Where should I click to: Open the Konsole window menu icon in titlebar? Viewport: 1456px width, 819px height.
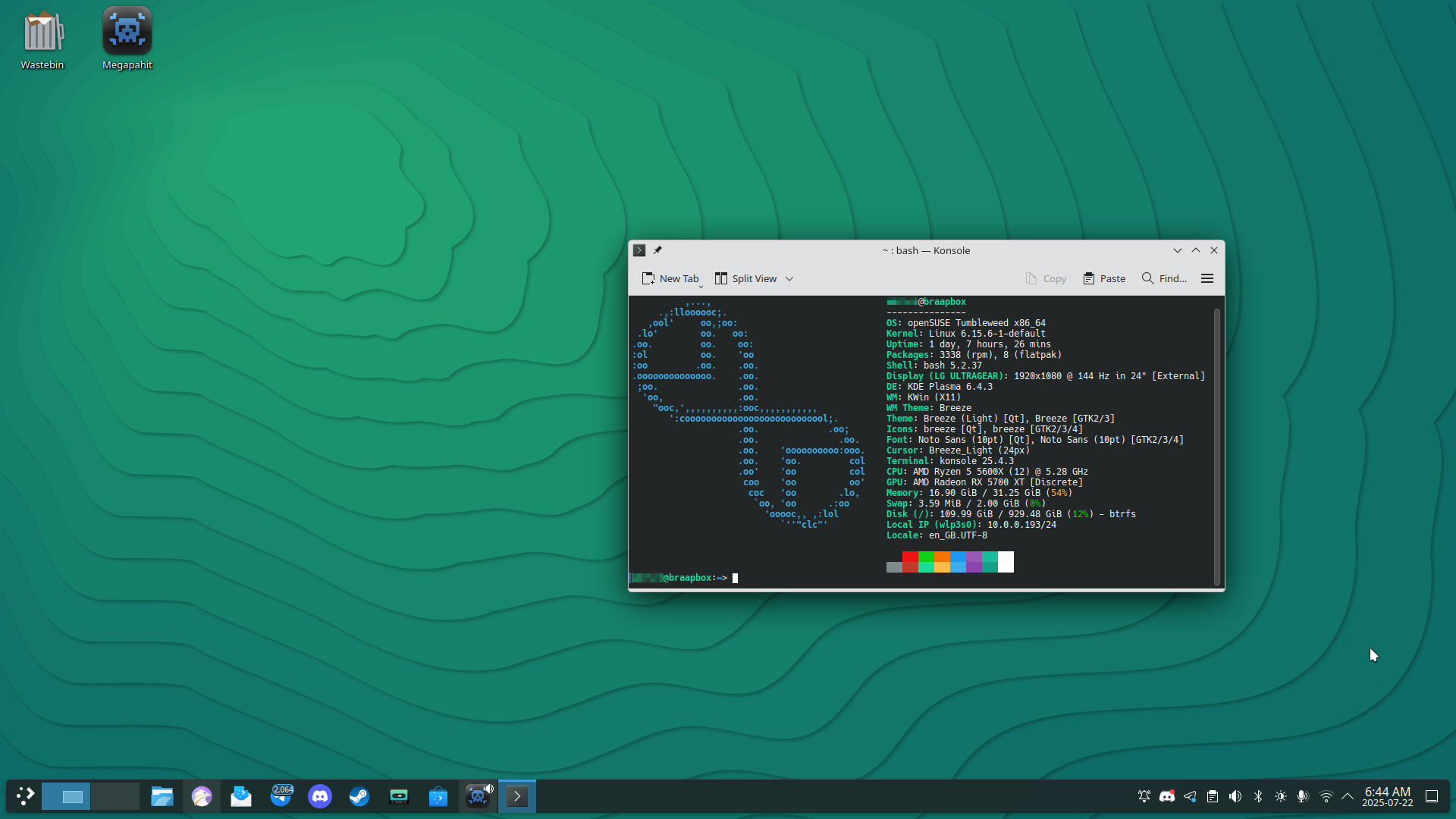click(x=639, y=250)
